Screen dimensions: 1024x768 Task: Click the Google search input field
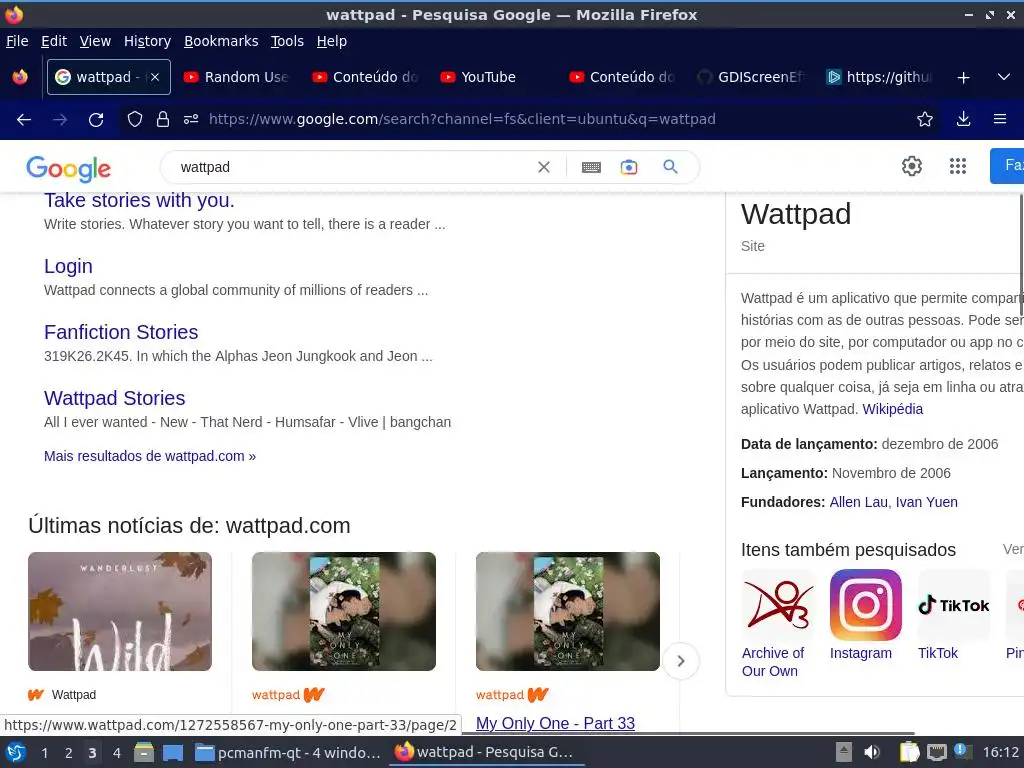[353, 167]
